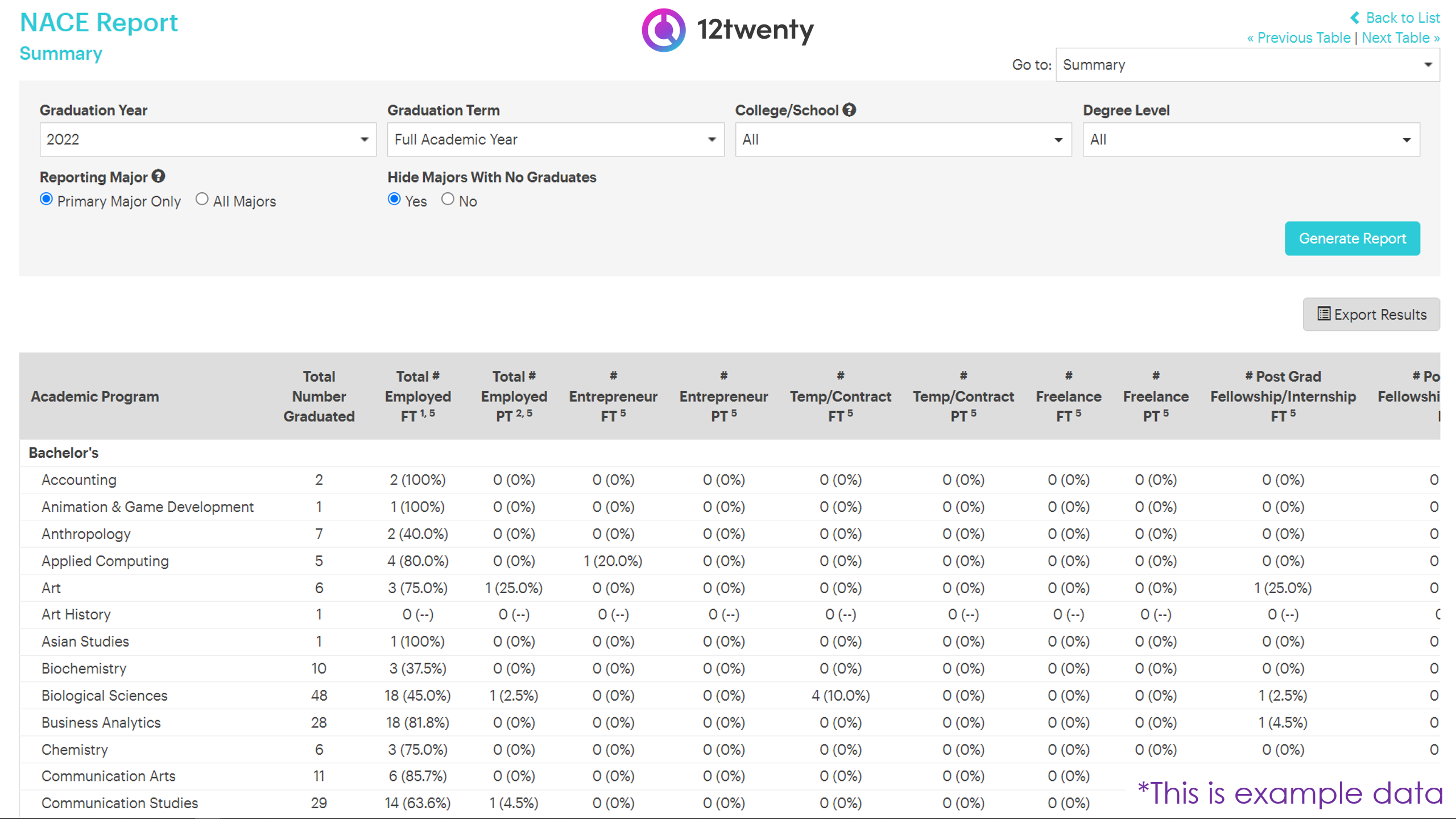Image resolution: width=1456 pixels, height=819 pixels.
Task: Click the Generate Report button
Action: [1352, 238]
